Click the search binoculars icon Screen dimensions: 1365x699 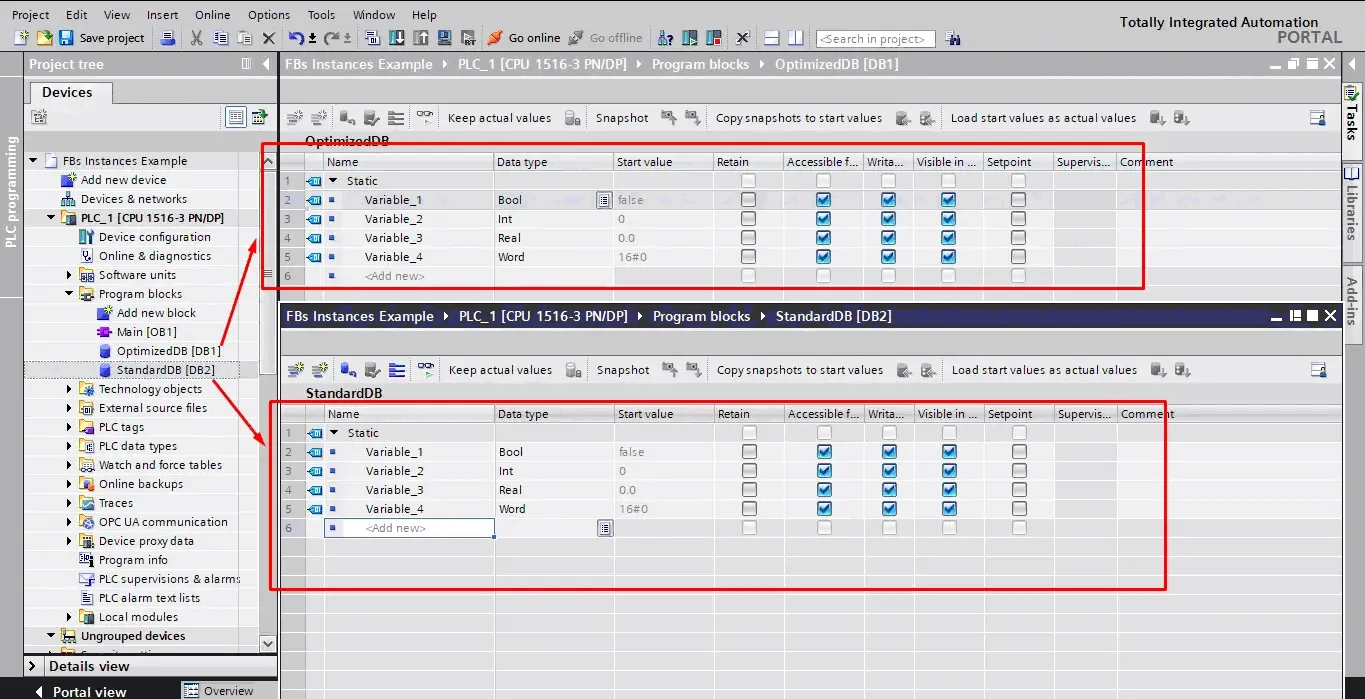coord(953,39)
